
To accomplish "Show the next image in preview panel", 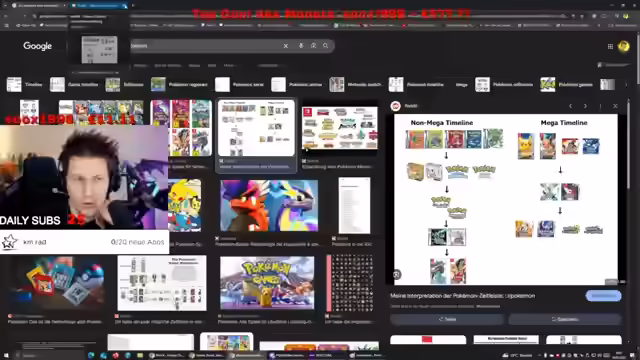I will click(585, 106).
